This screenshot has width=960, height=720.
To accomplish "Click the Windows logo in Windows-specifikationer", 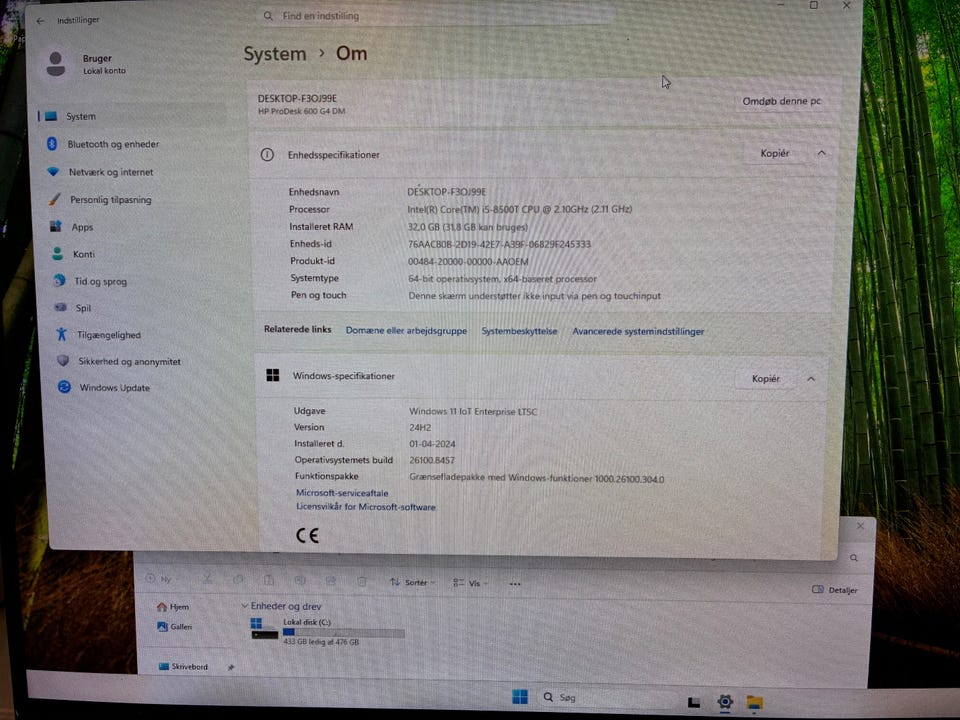I will [x=273, y=375].
